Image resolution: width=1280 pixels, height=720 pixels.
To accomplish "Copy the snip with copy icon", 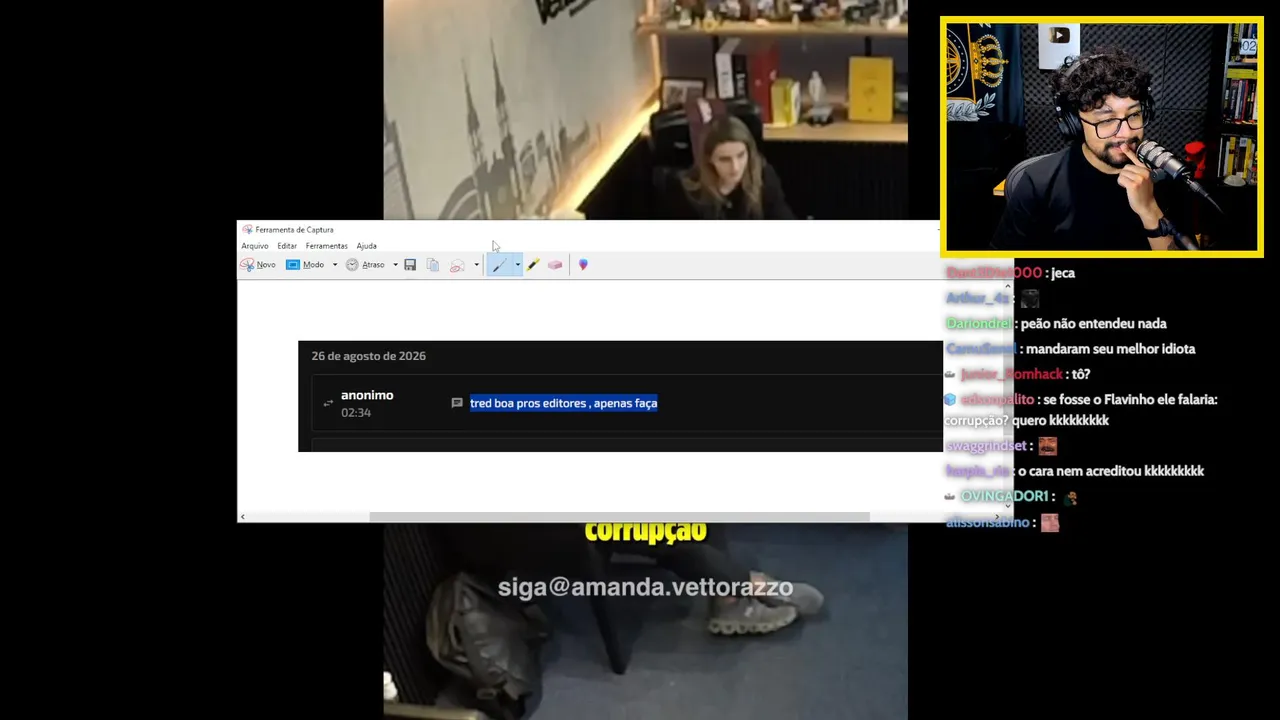I will 433,265.
